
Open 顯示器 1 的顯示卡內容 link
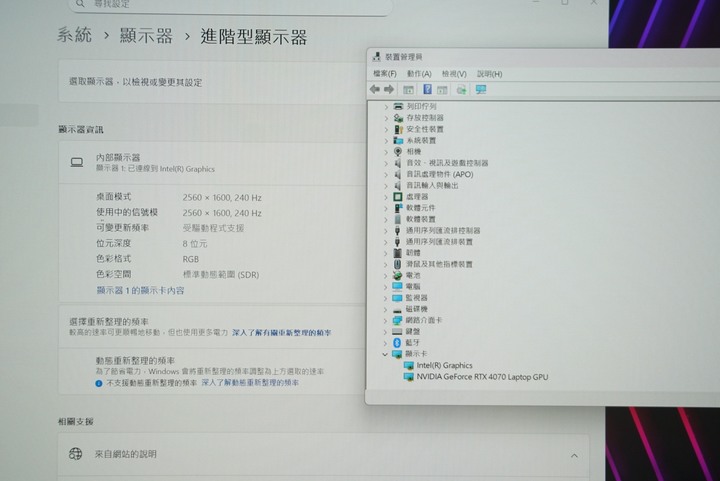click(140, 291)
